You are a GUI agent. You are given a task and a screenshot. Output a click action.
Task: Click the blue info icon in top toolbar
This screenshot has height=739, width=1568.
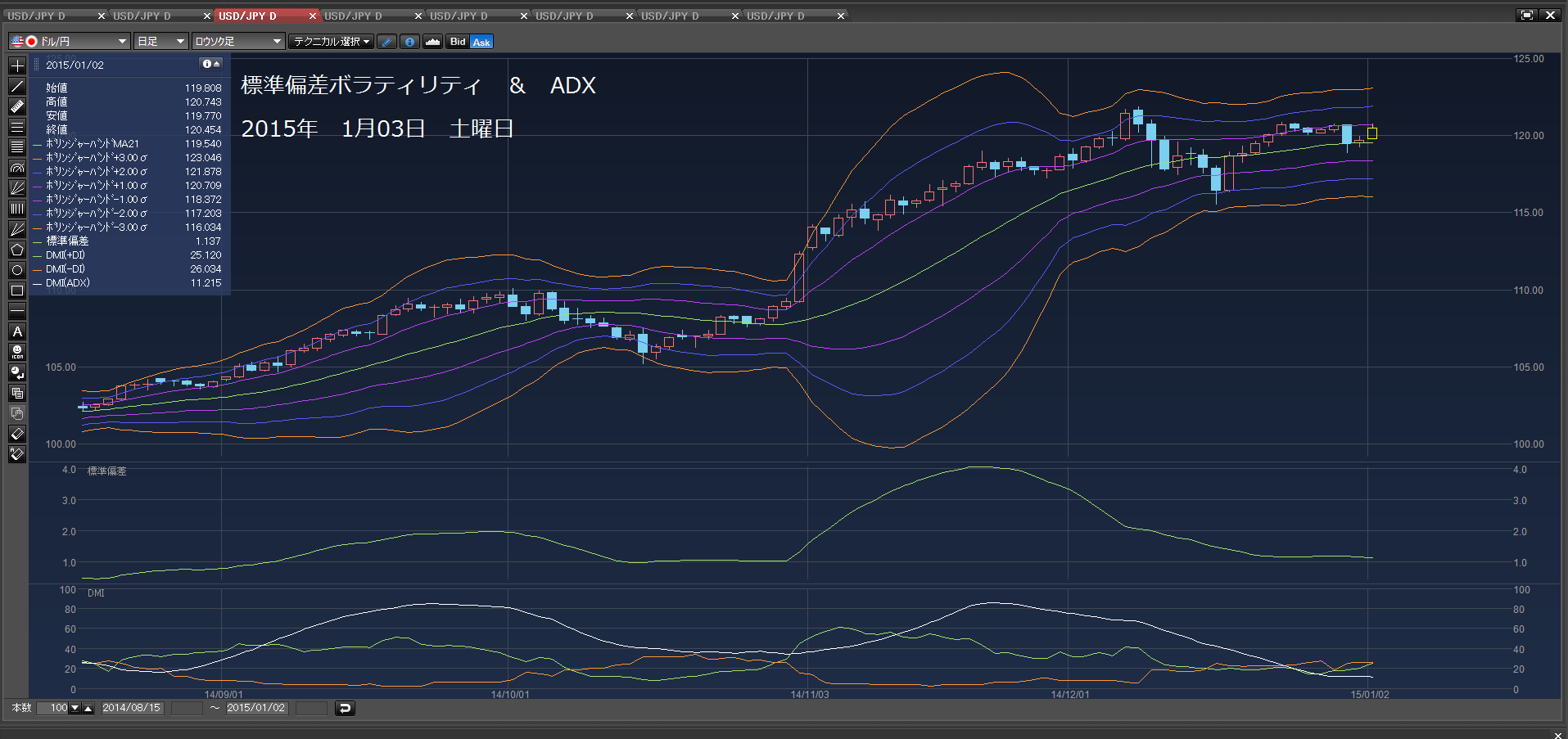(410, 42)
